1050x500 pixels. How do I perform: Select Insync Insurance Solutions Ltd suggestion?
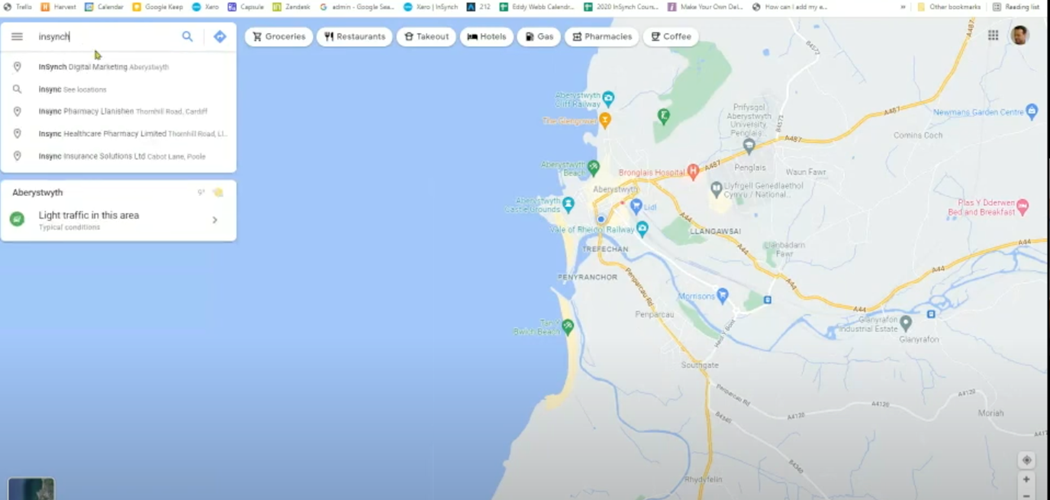pyautogui.click(x=122, y=156)
